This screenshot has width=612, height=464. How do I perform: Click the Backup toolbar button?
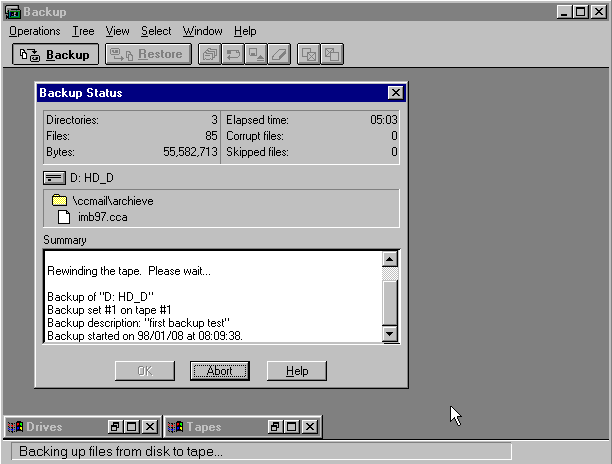[x=55, y=54]
